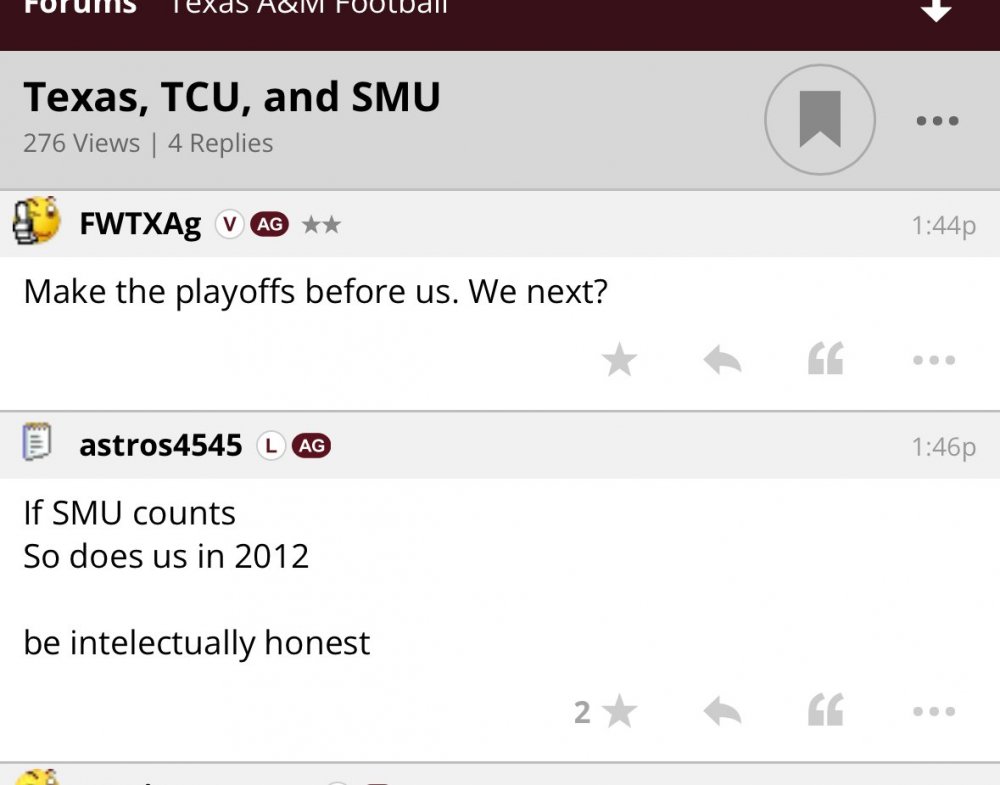Go to Texas A&M Football forum

308,8
